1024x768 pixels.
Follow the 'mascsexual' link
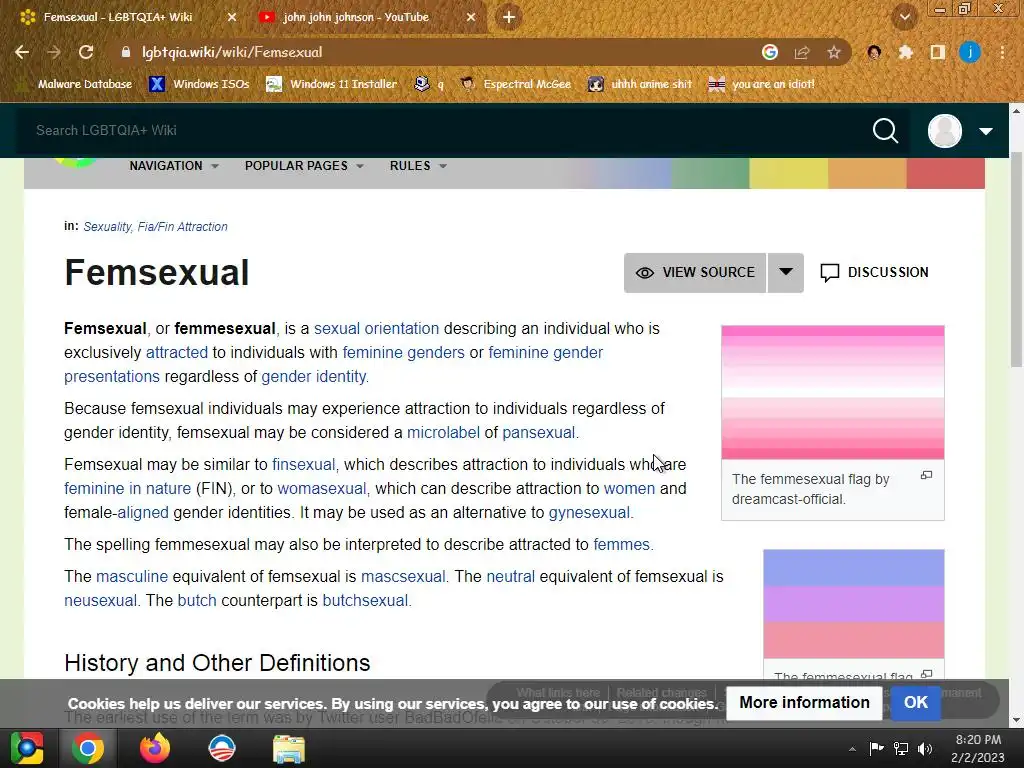pos(403,577)
